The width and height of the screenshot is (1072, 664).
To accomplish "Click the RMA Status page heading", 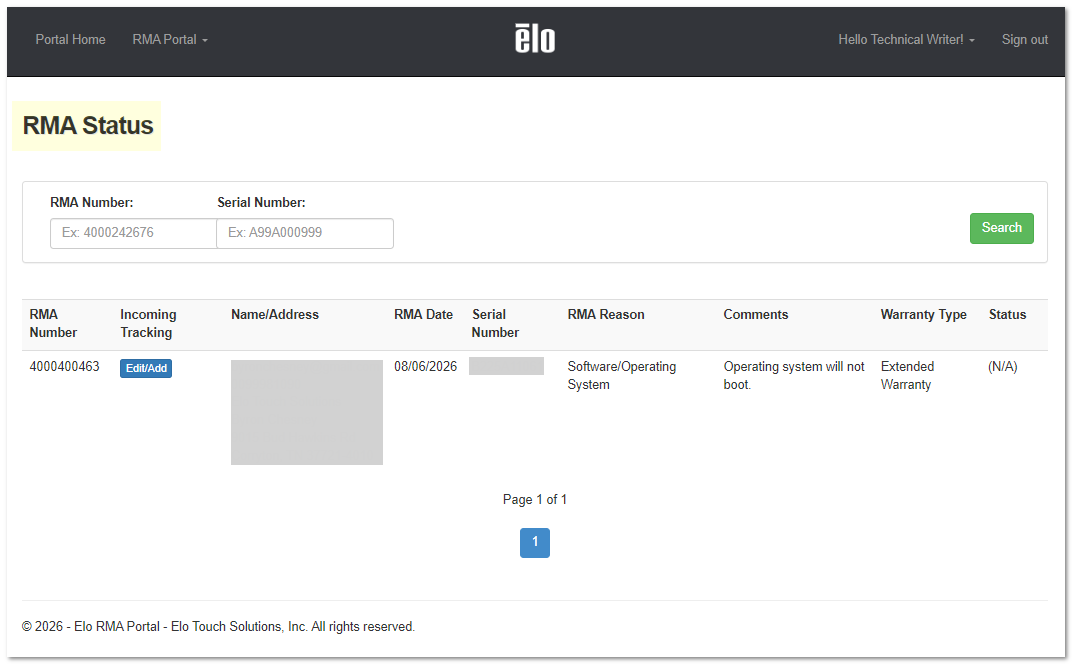I will (88, 126).
